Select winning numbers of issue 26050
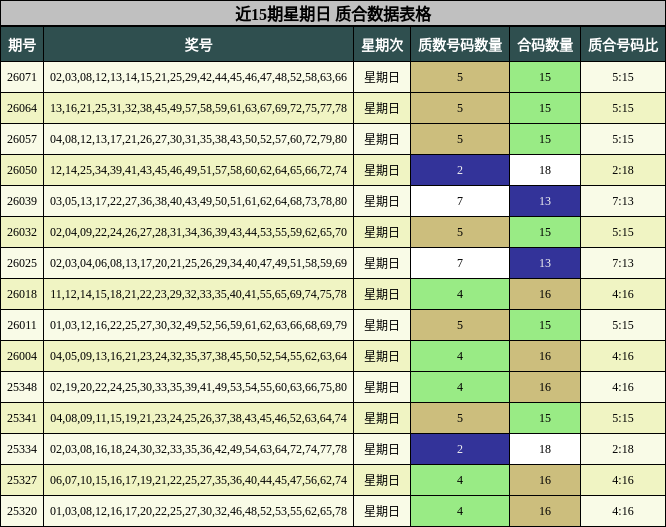The height and width of the screenshot is (527, 666). click(x=198, y=170)
